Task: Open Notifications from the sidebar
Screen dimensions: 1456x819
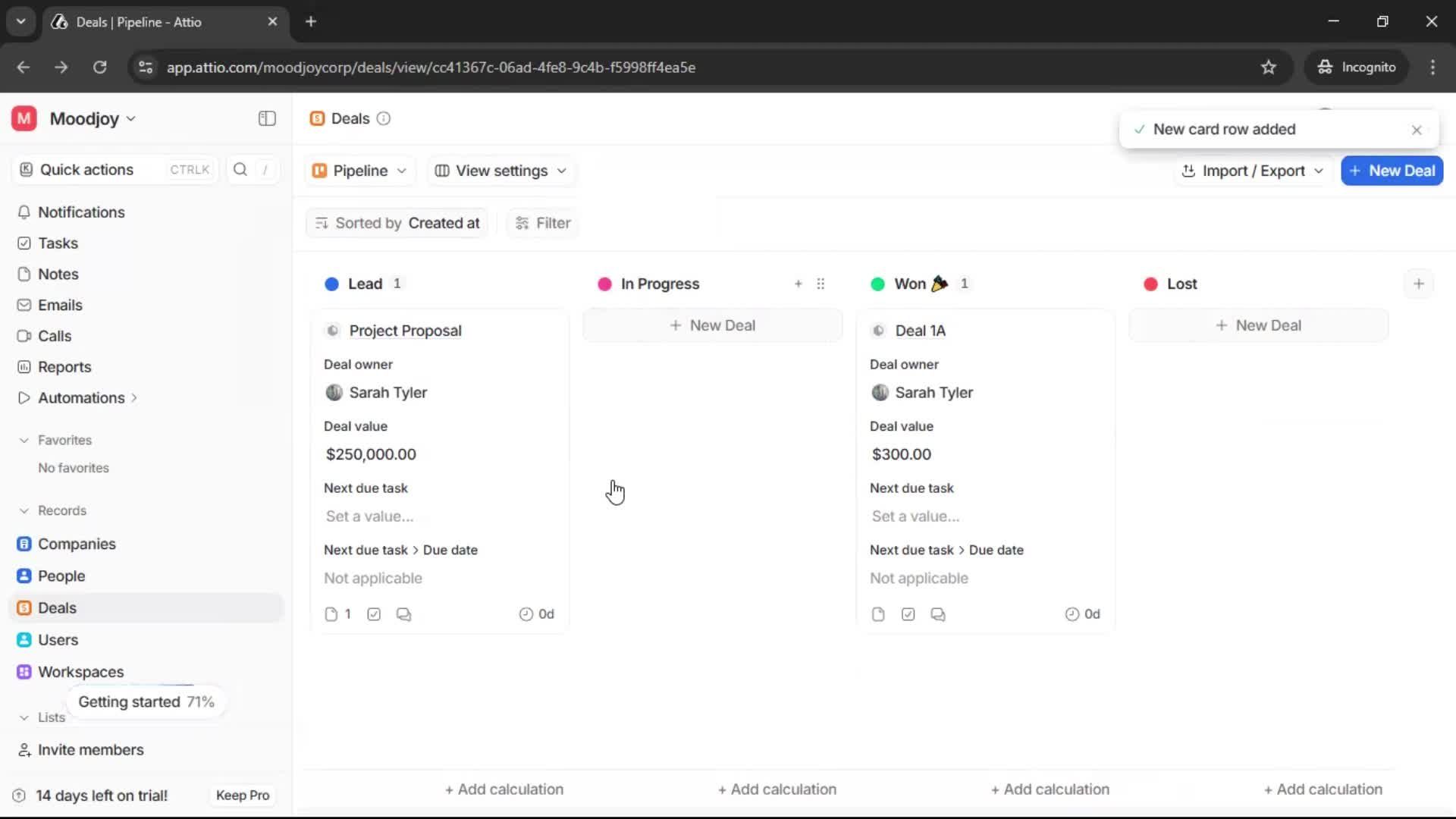Action: pos(81,212)
